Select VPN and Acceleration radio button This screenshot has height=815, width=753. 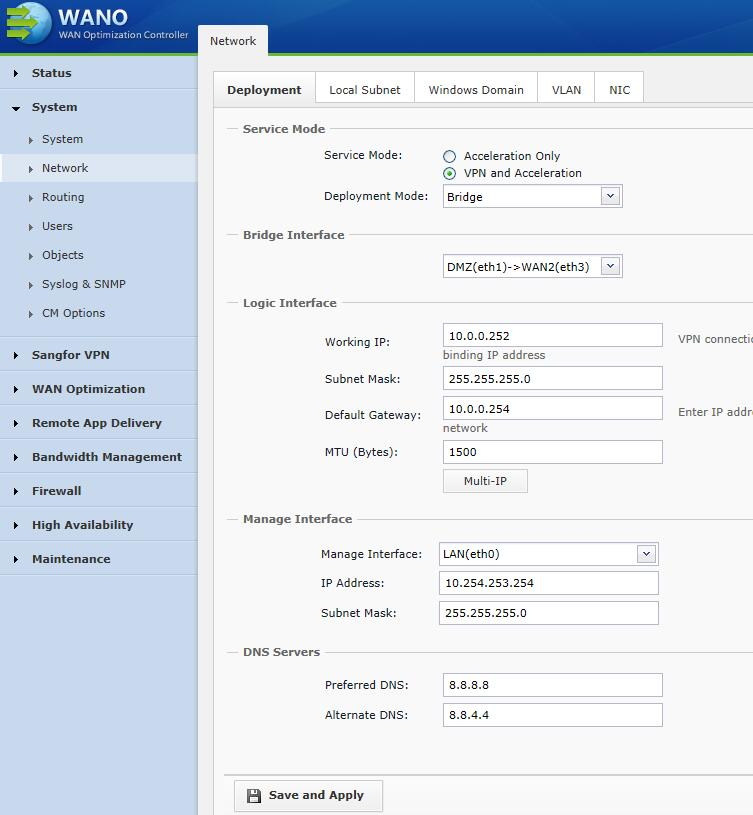click(450, 173)
